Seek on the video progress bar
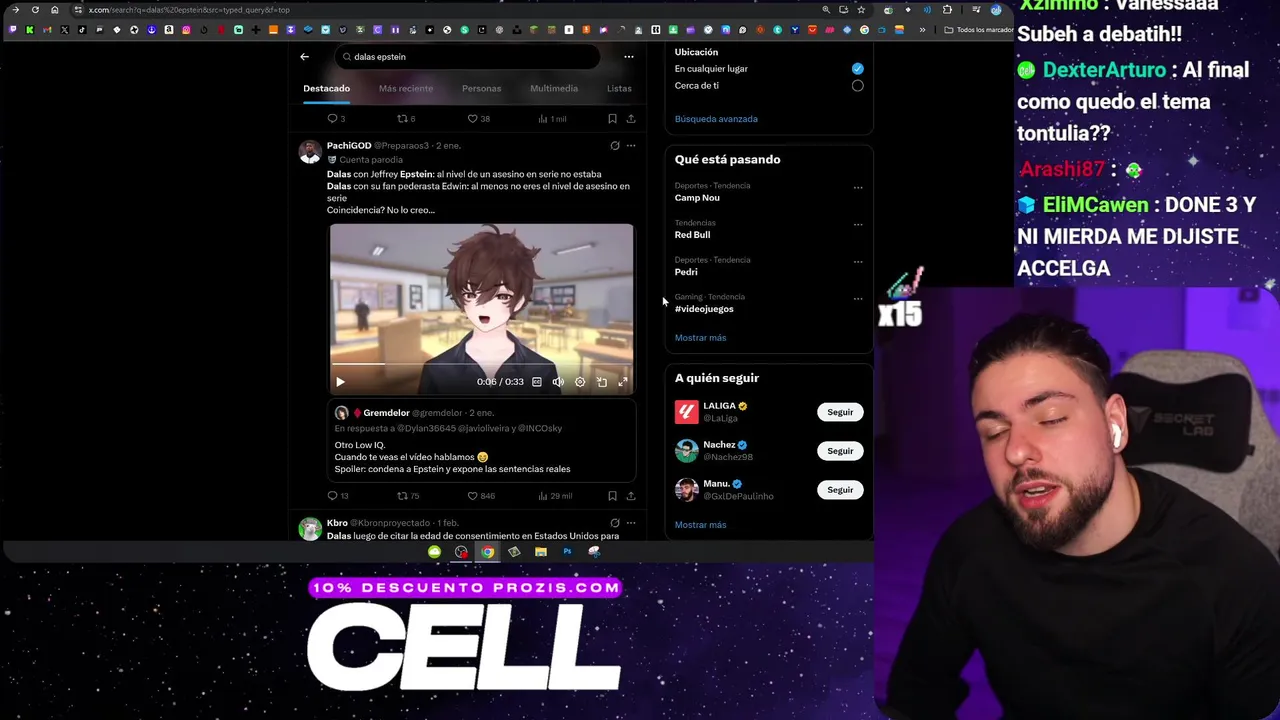 tap(481, 366)
